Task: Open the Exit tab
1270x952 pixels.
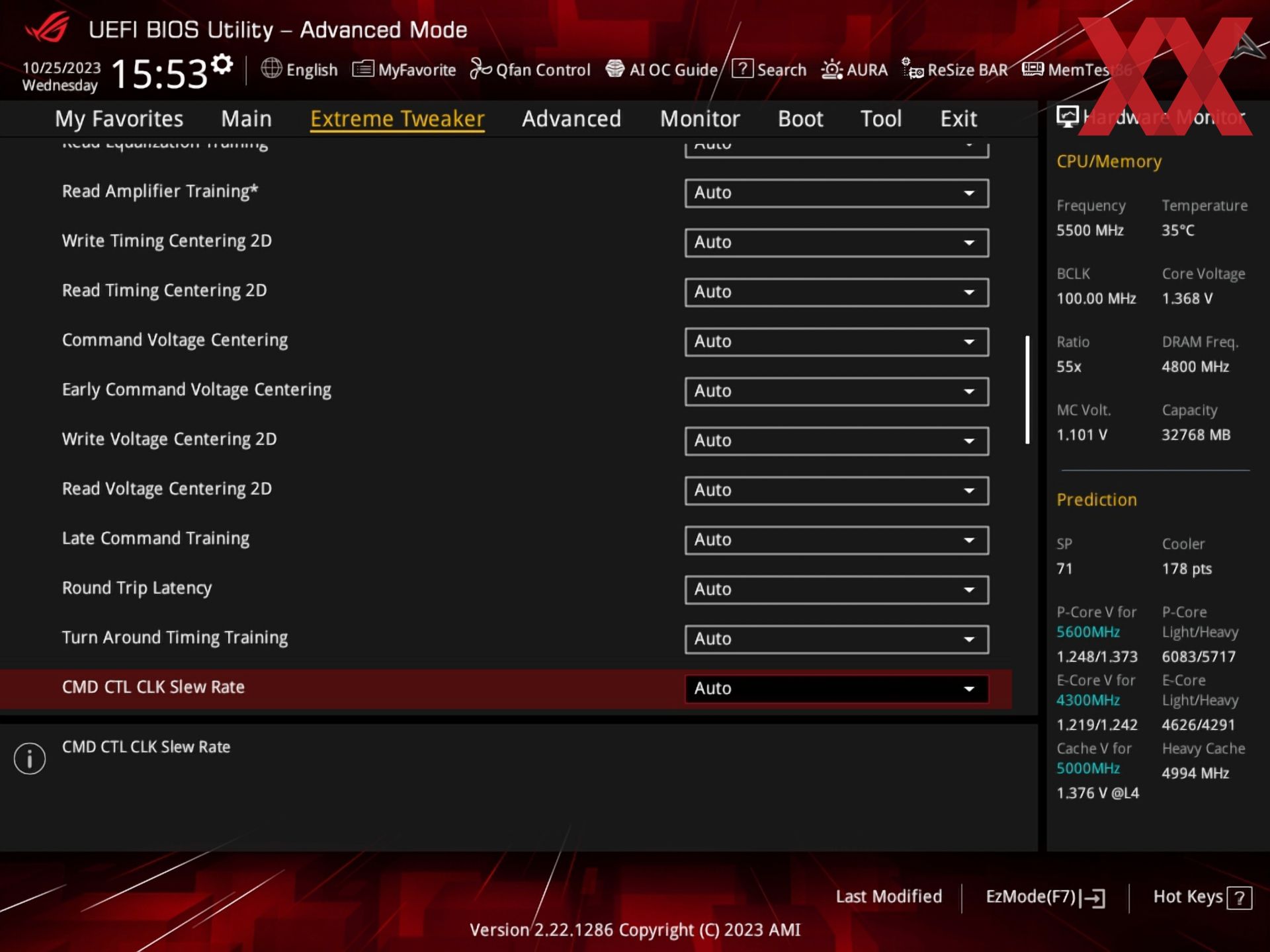Action: tap(958, 119)
